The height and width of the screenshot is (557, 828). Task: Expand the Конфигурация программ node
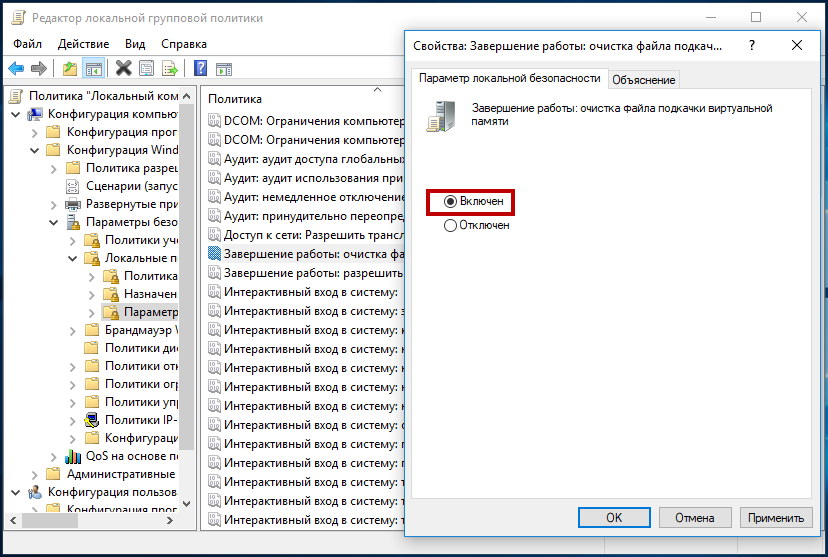[x=35, y=132]
